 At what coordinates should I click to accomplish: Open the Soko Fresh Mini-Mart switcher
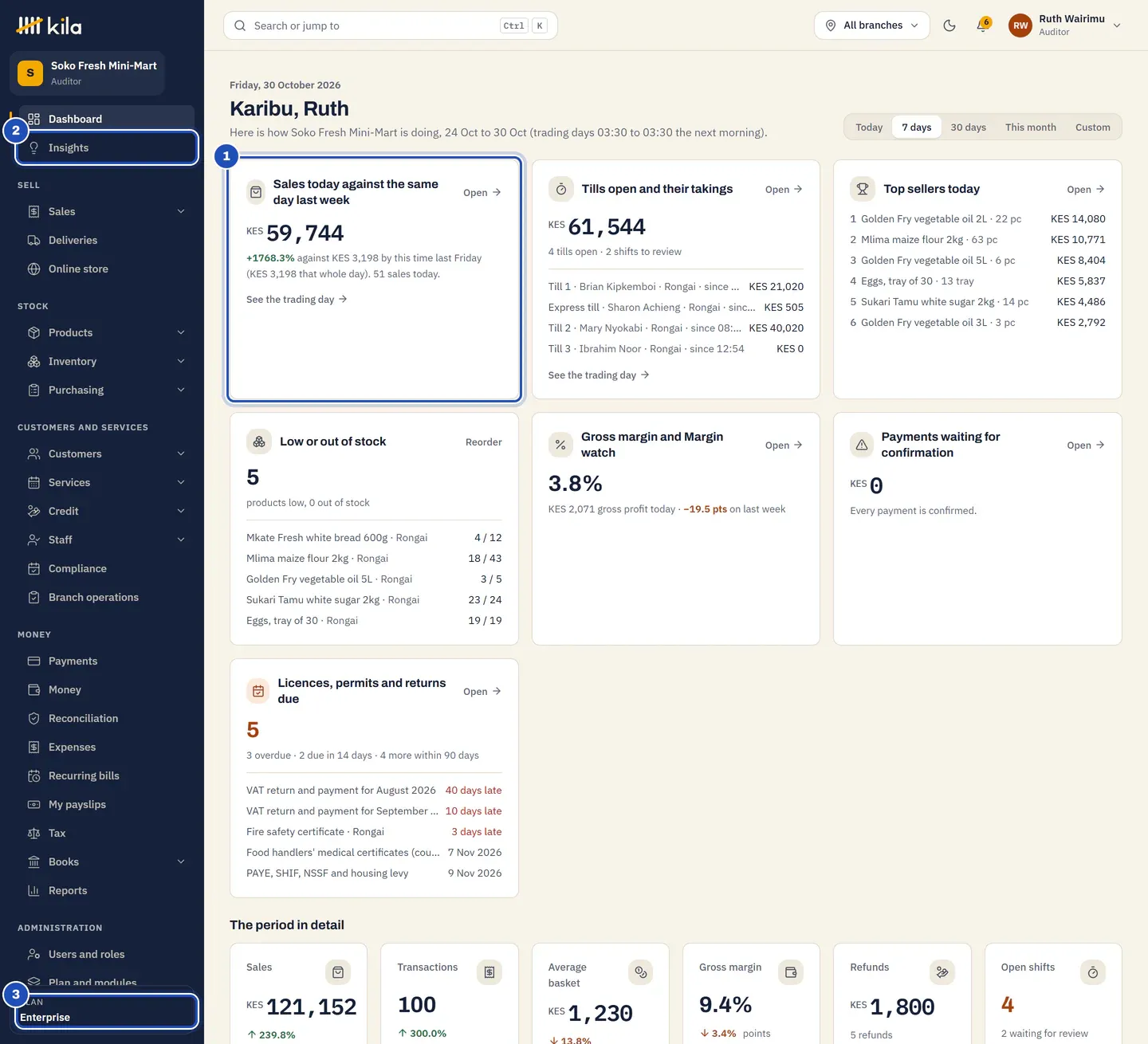click(x=88, y=73)
